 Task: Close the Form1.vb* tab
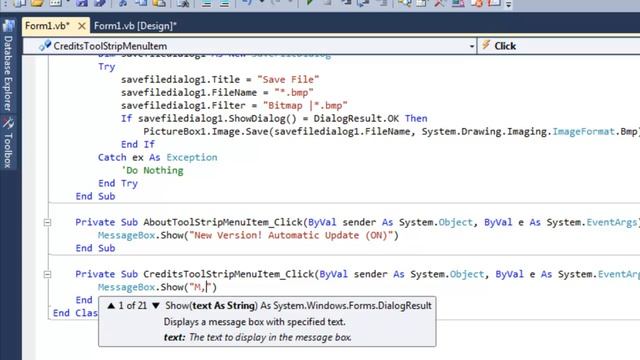click(82, 26)
